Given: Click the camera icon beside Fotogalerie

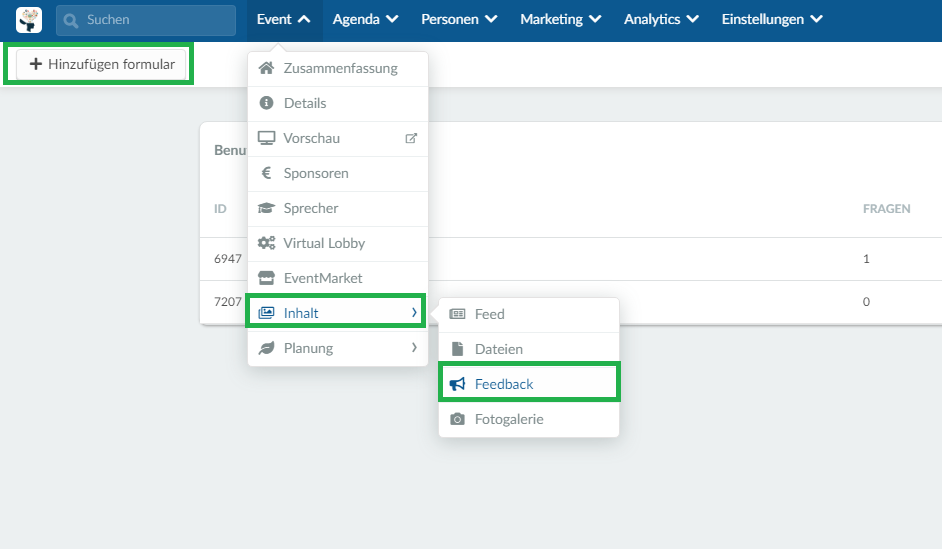Looking at the screenshot, I should (x=457, y=419).
